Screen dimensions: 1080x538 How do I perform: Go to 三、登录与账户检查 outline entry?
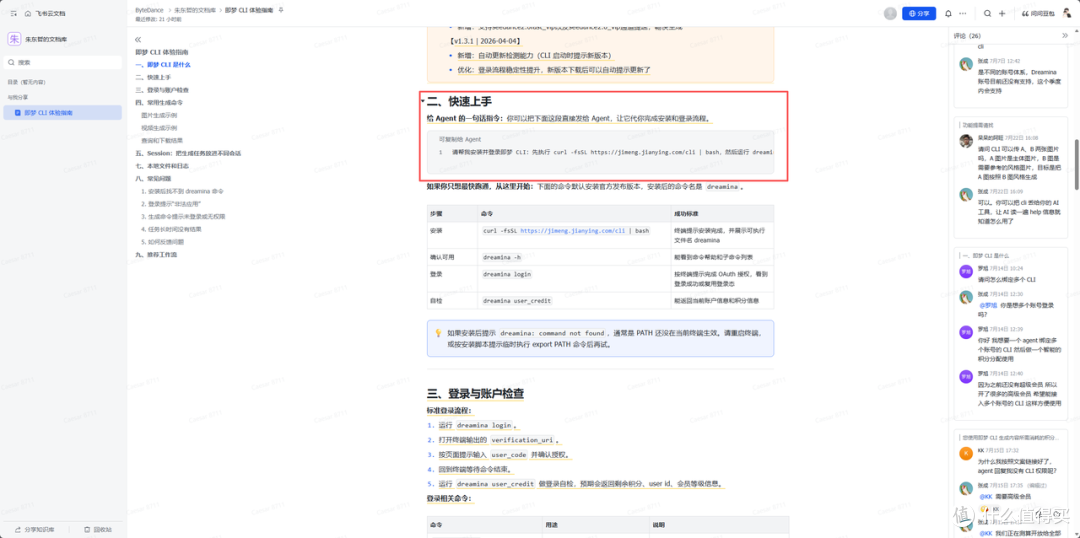162,90
